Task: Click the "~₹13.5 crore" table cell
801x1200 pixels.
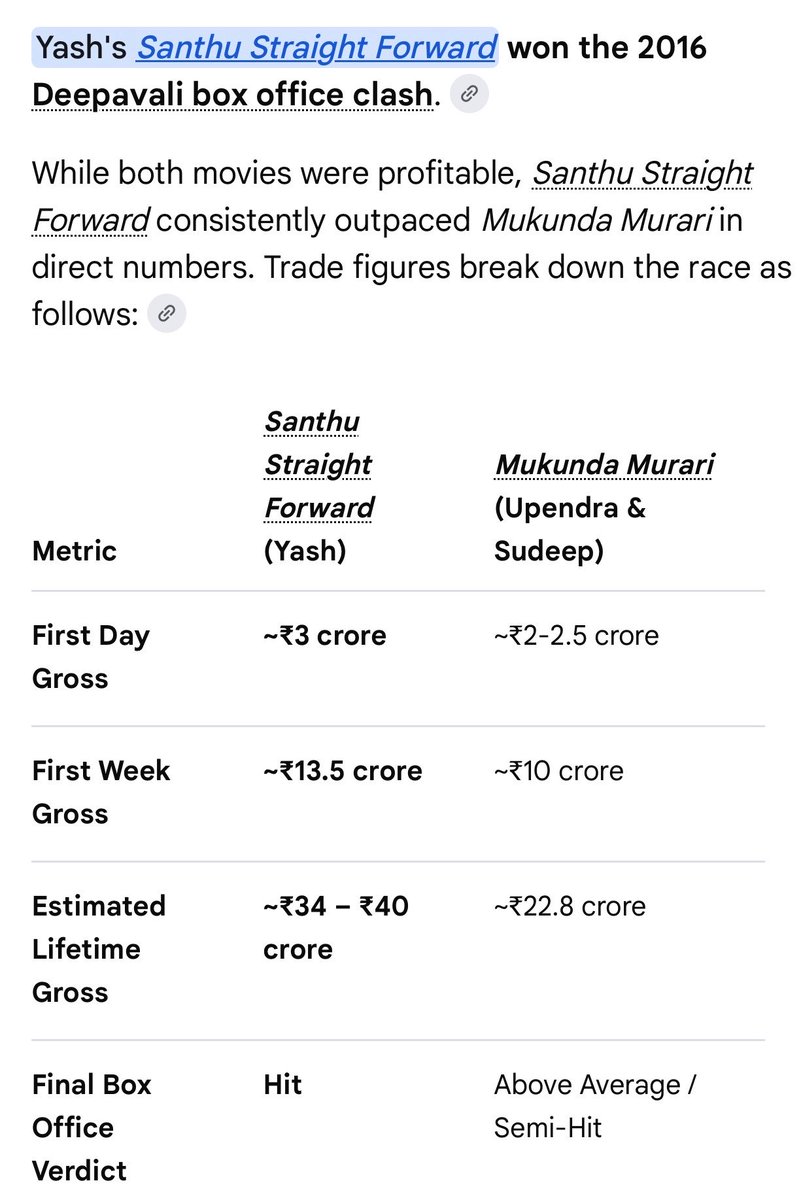Action: pyautogui.click(x=343, y=771)
